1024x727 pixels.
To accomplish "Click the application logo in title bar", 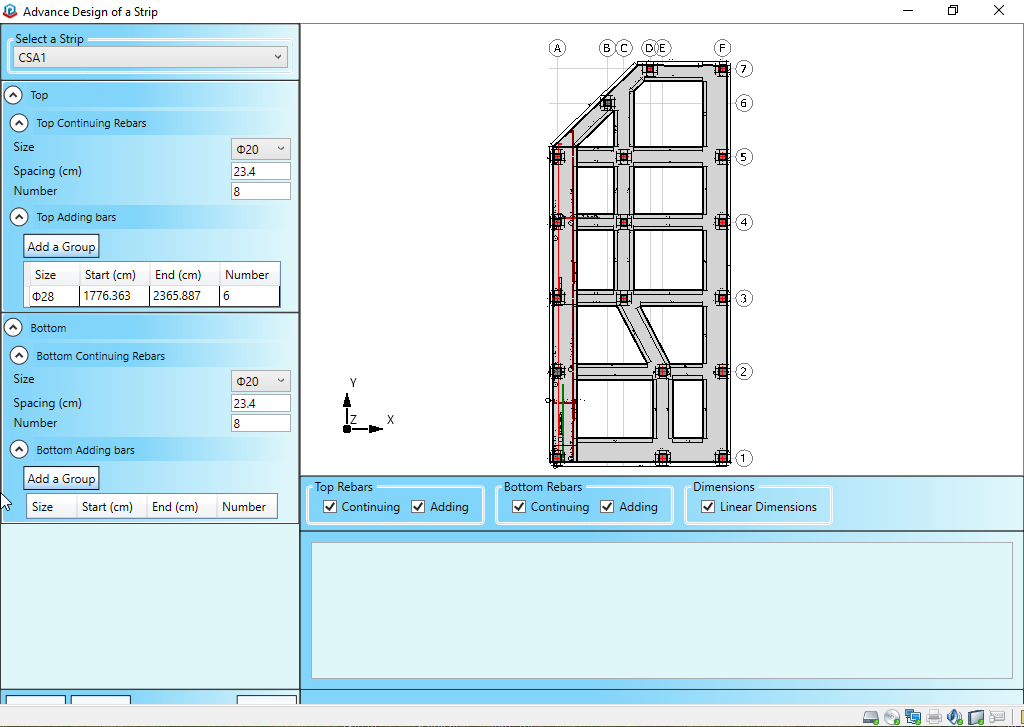I will [10, 11].
